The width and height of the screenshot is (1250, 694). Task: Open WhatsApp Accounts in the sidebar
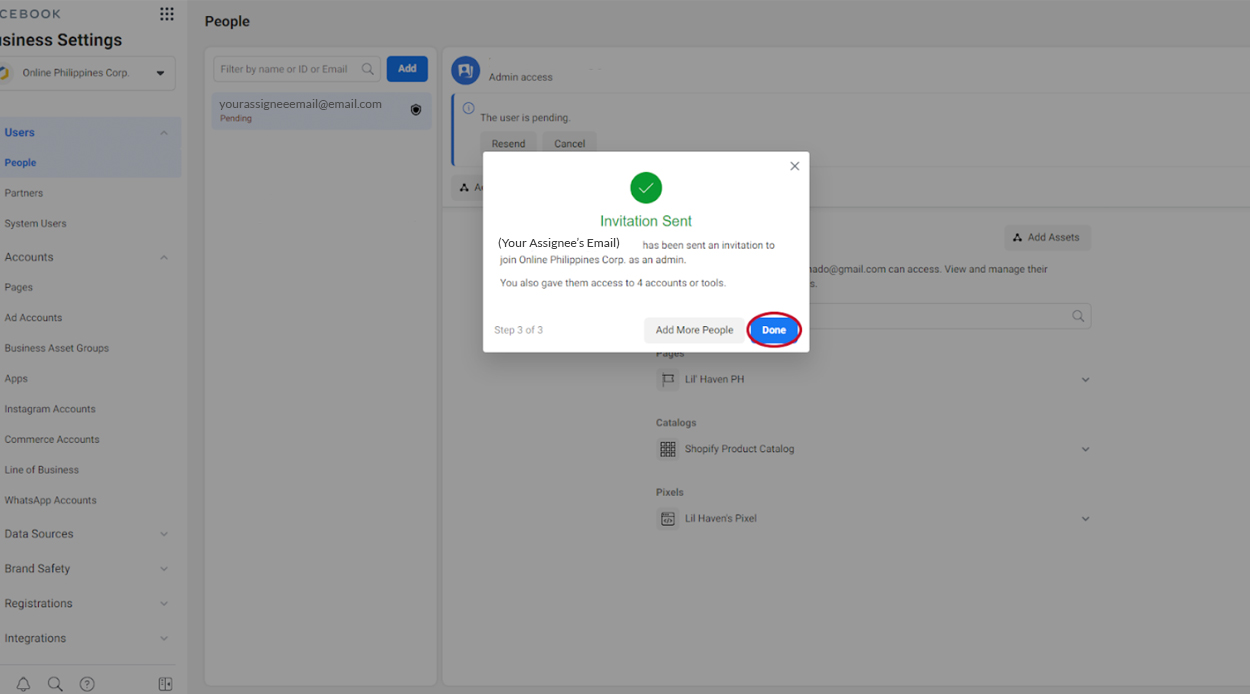tap(51, 501)
